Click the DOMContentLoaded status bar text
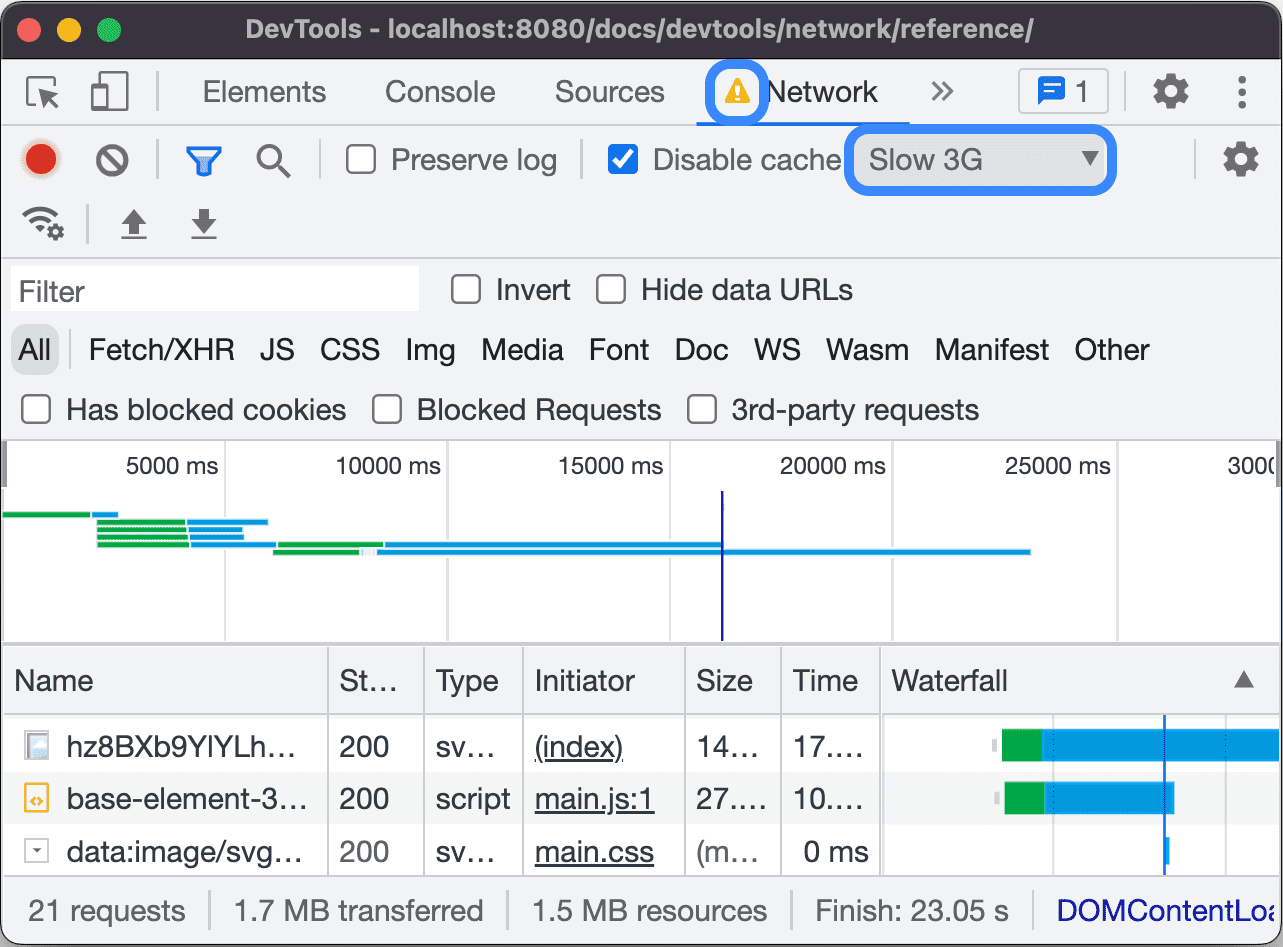Screen dimensions: 1283x947 point(1168,911)
